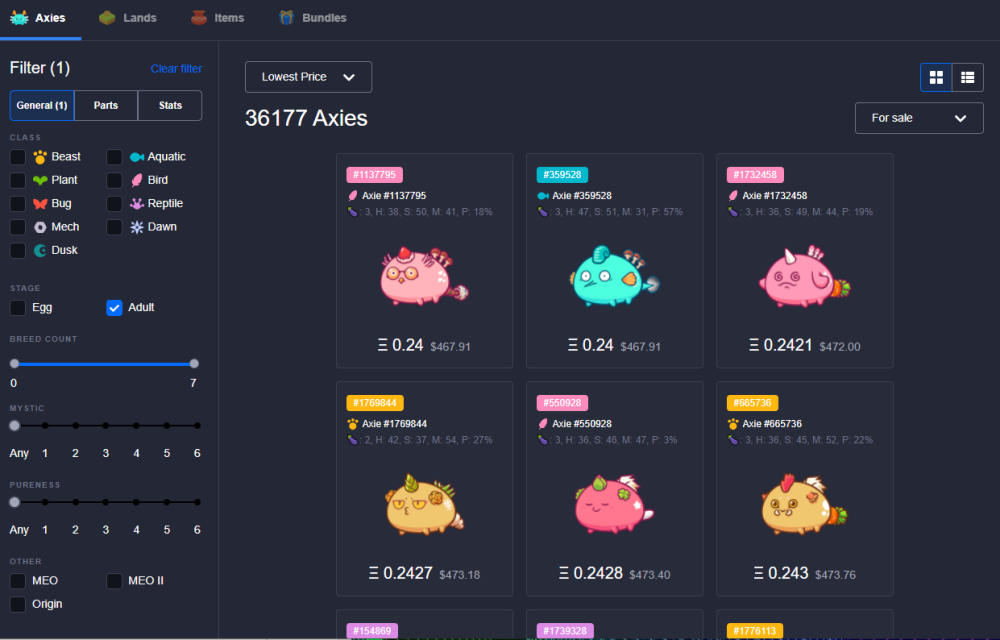Click the Dawn class sun icon
This screenshot has height=640, width=1000.
136,227
